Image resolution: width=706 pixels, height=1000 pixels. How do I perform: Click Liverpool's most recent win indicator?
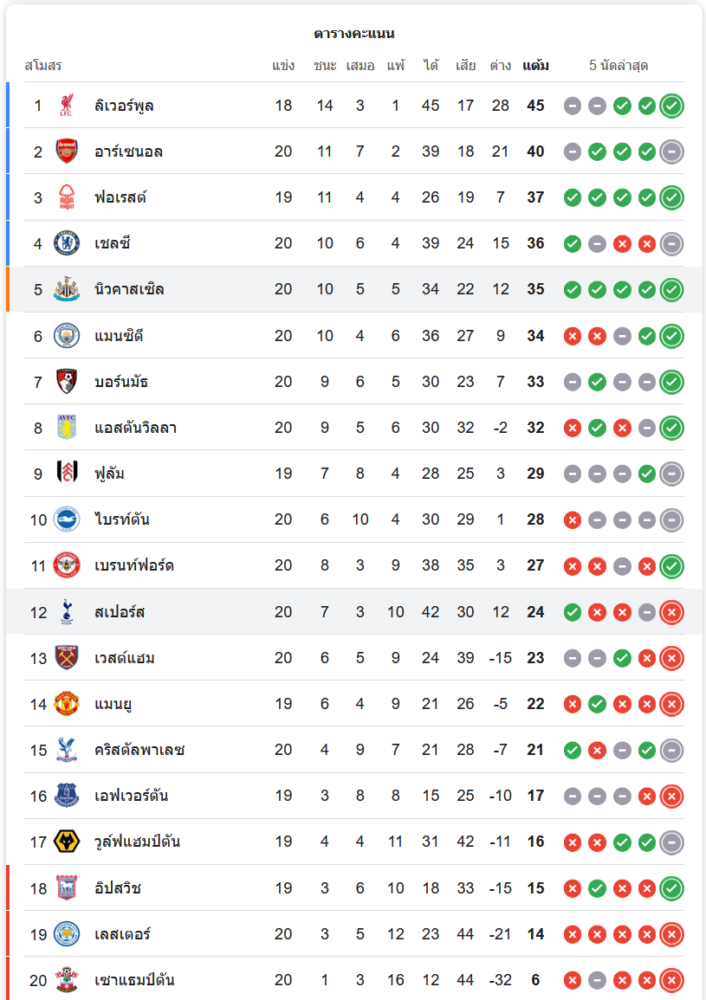[x=672, y=105]
